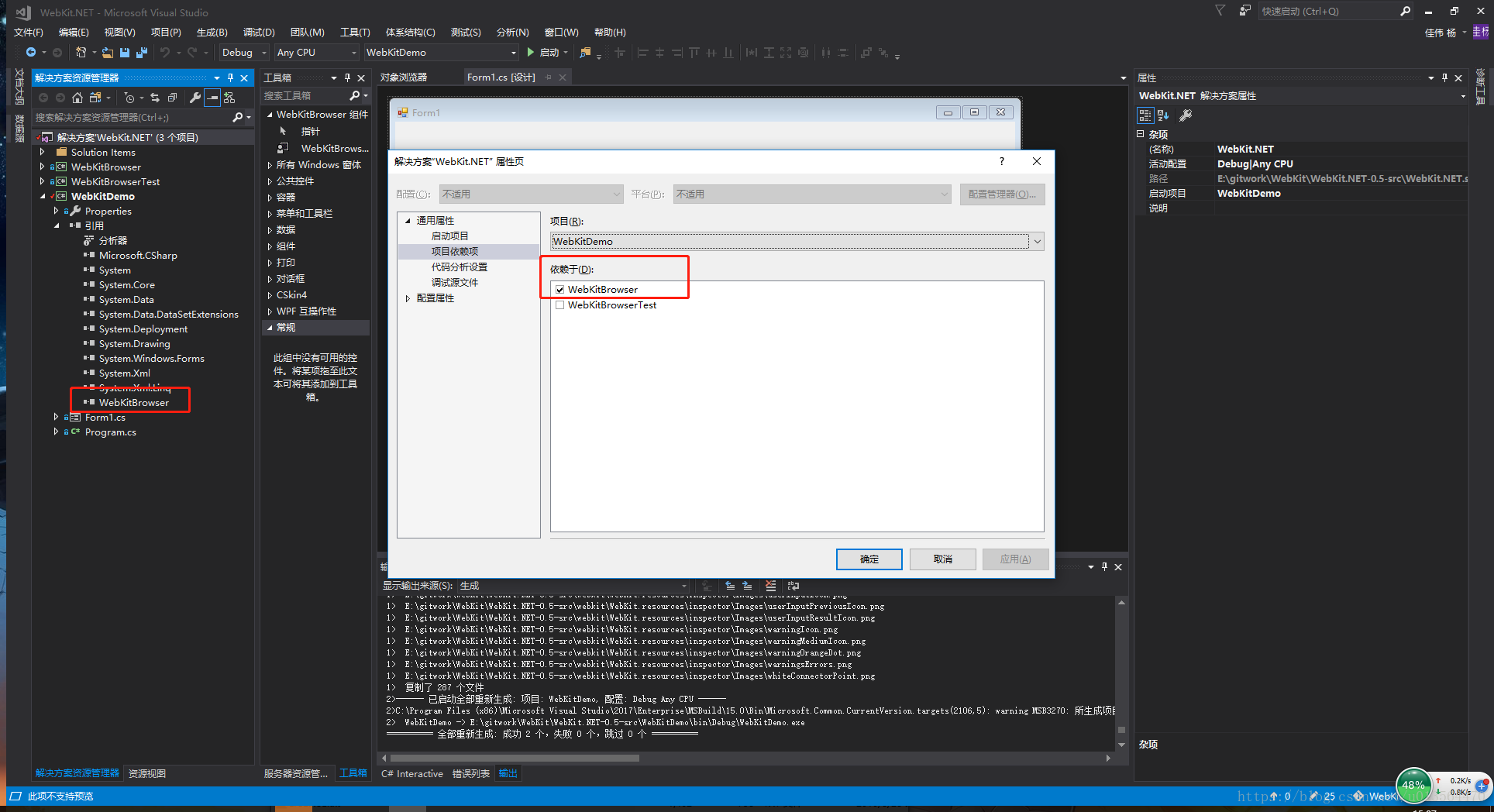The image size is (1494, 812).
Task: Click the 取消 button in dialog
Action: pyautogui.click(x=942, y=559)
